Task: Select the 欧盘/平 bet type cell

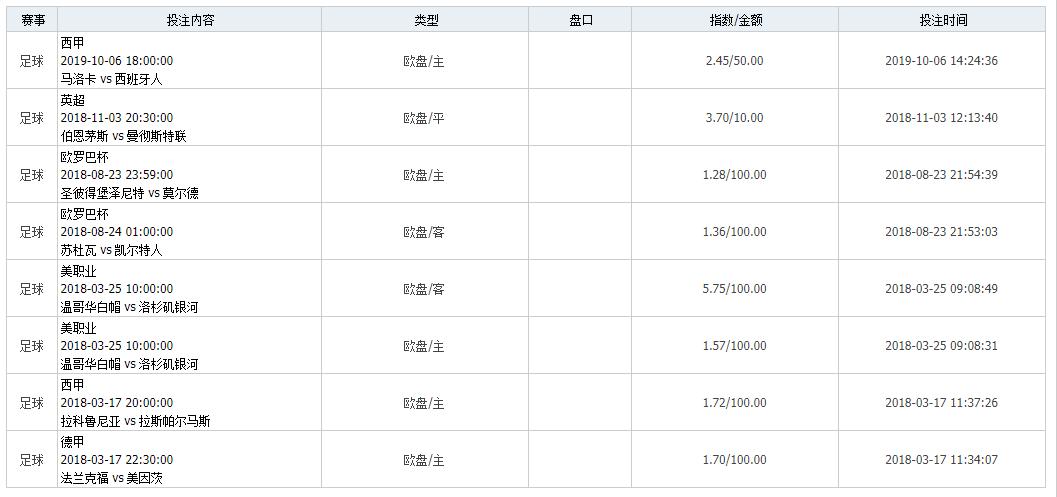Action: (x=424, y=118)
